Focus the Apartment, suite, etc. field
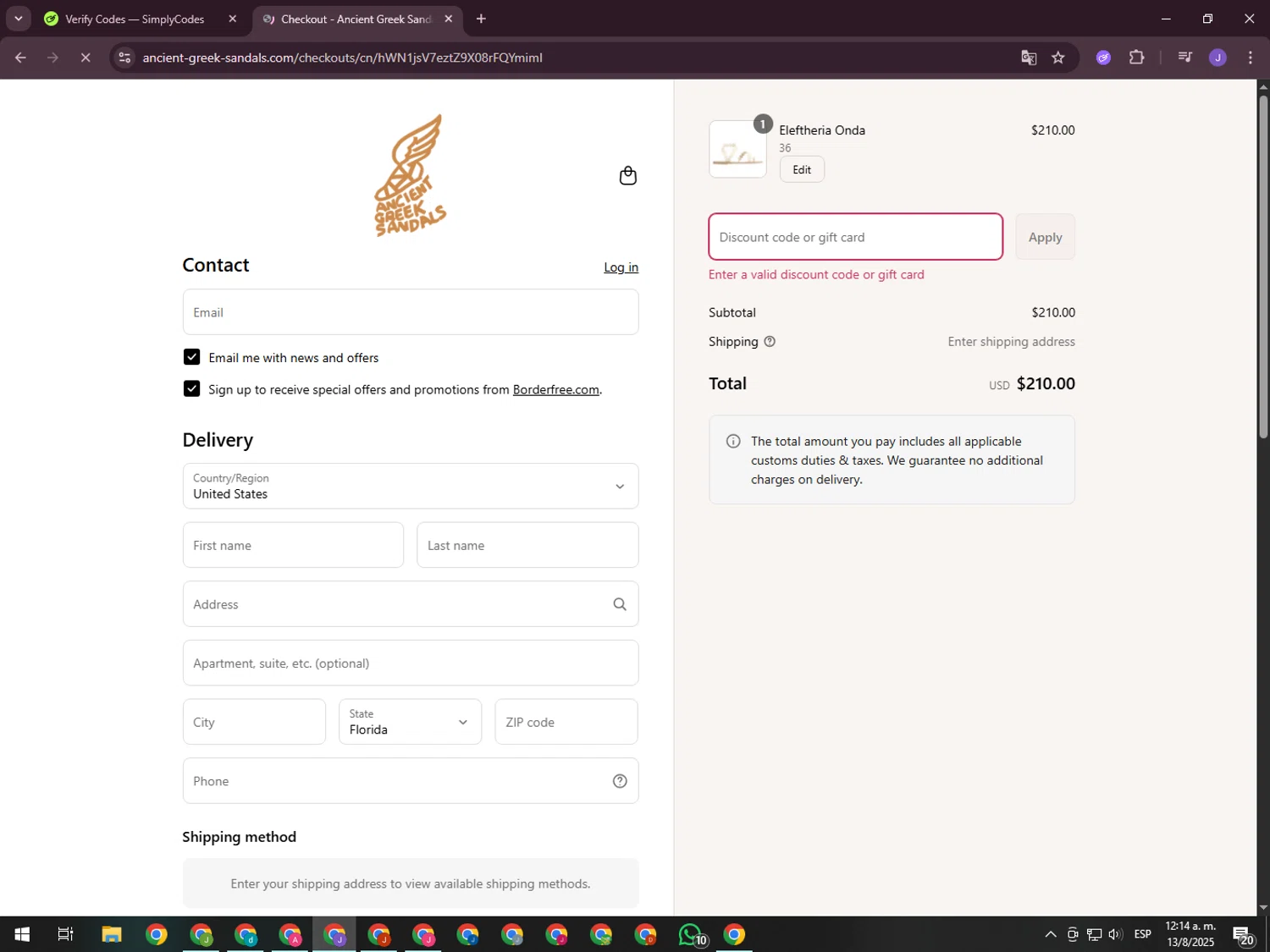The image size is (1270, 952). 411,663
